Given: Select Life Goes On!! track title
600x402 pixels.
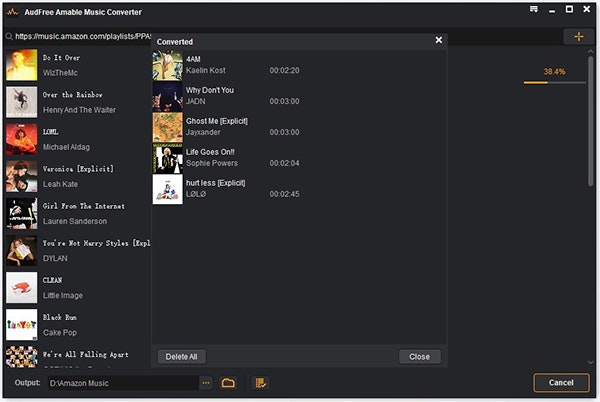Looking at the screenshot, I should 210,152.
